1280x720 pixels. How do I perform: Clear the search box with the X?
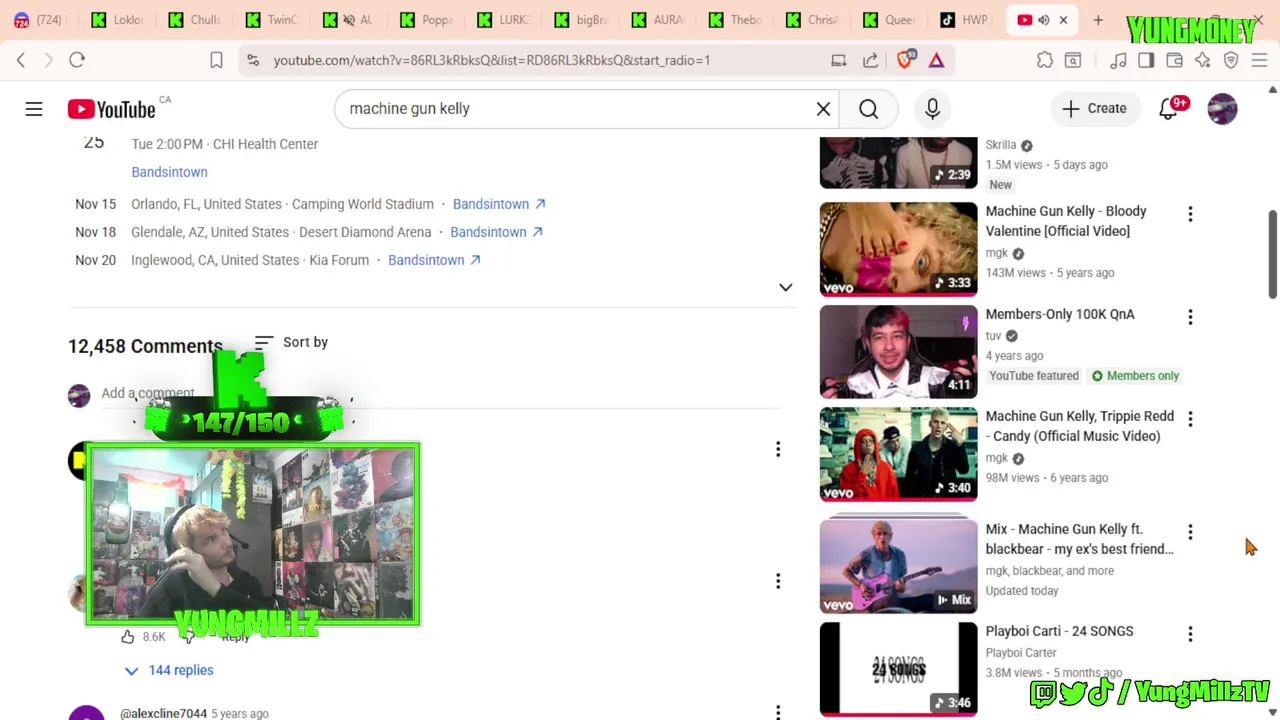pos(823,108)
